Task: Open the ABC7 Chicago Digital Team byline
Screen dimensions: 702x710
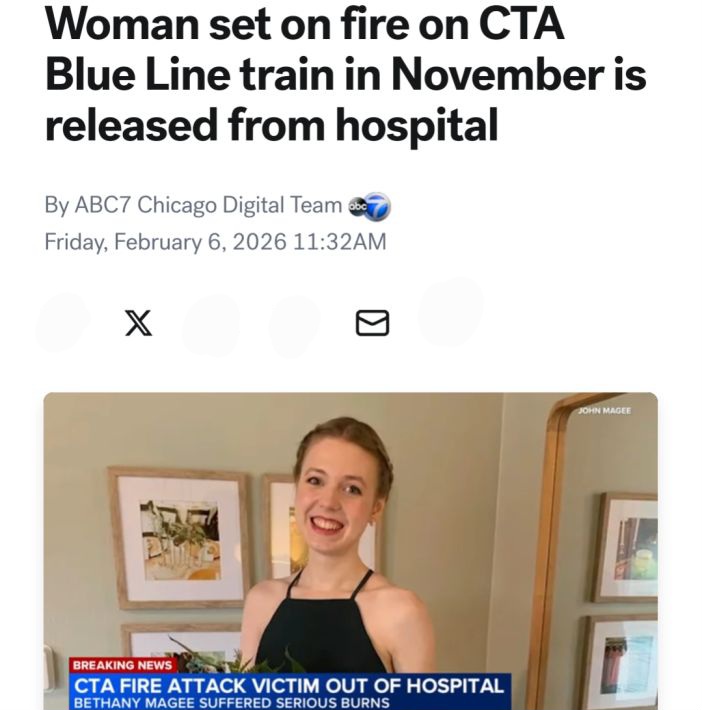Action: pyautogui.click(x=208, y=205)
